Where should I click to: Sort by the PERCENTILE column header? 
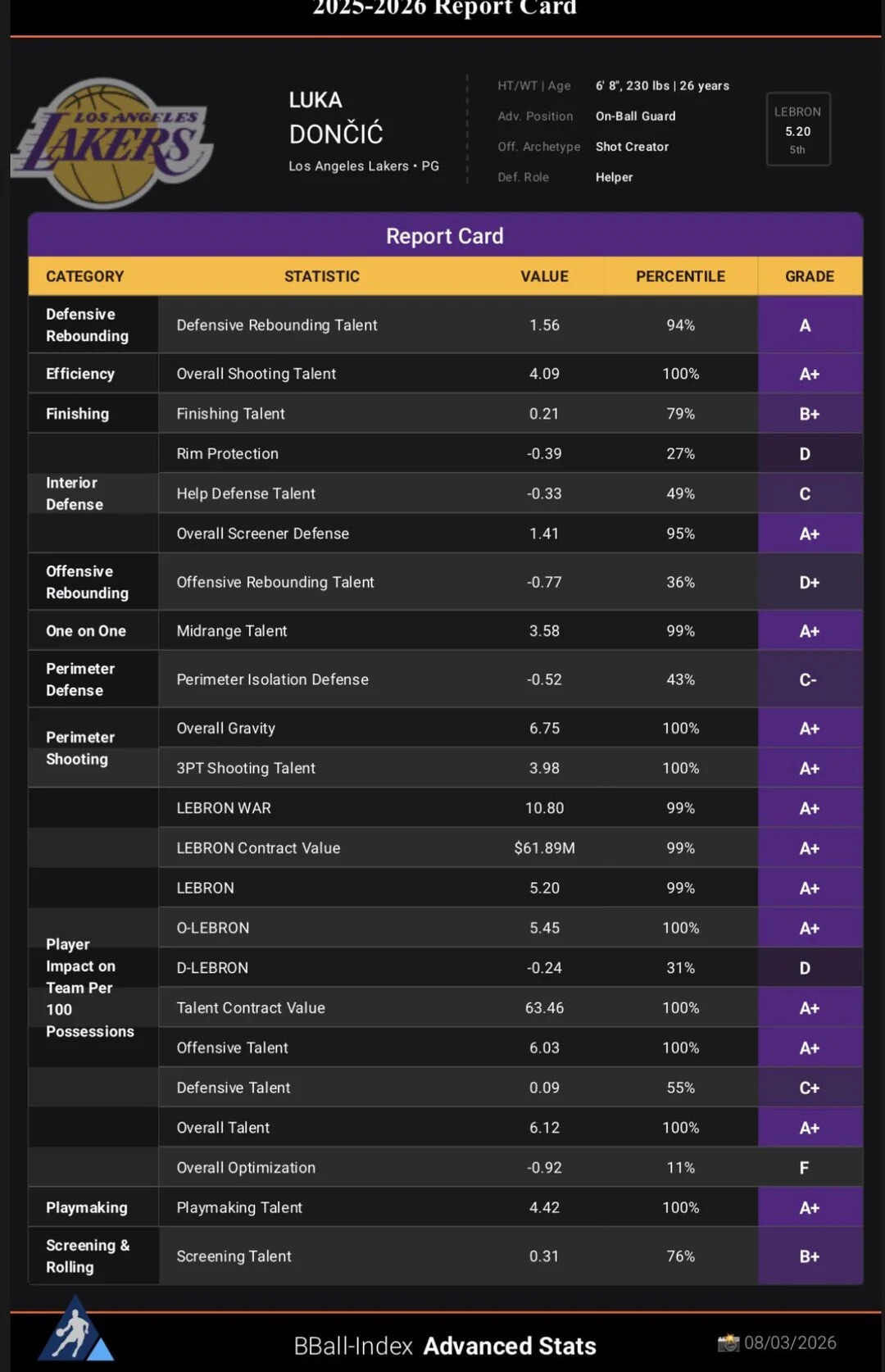680,276
